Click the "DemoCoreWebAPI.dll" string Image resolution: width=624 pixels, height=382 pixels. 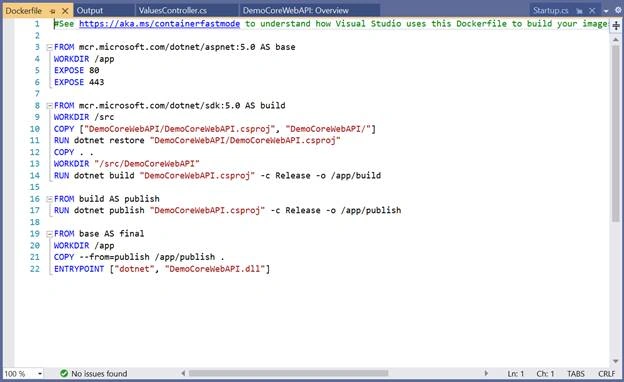[214, 269]
